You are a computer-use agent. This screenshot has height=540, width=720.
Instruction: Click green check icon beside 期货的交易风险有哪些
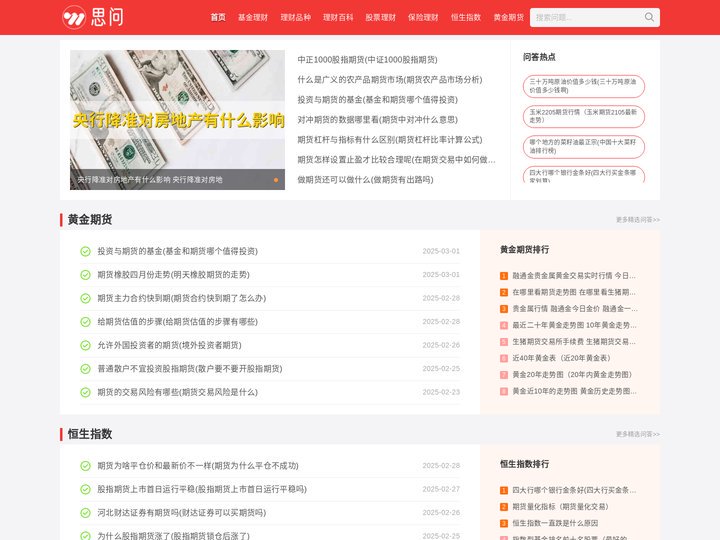click(85, 393)
